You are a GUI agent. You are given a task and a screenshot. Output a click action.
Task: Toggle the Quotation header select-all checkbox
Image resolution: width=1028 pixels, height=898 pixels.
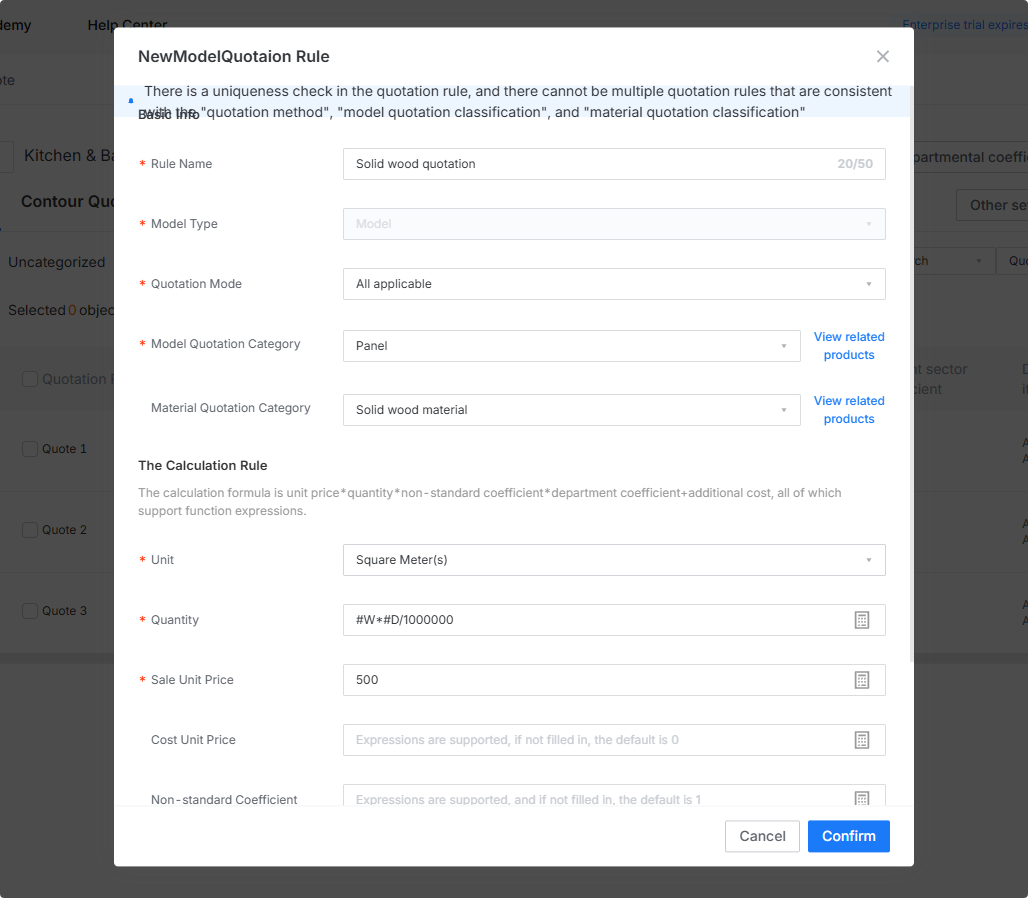click(30, 379)
